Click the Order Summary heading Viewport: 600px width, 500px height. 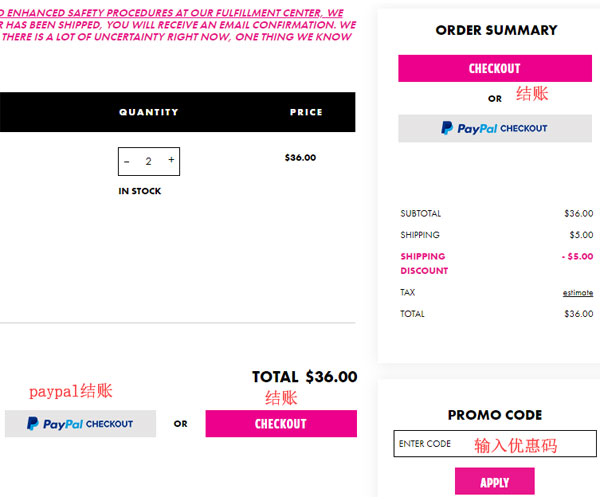[x=496, y=30]
